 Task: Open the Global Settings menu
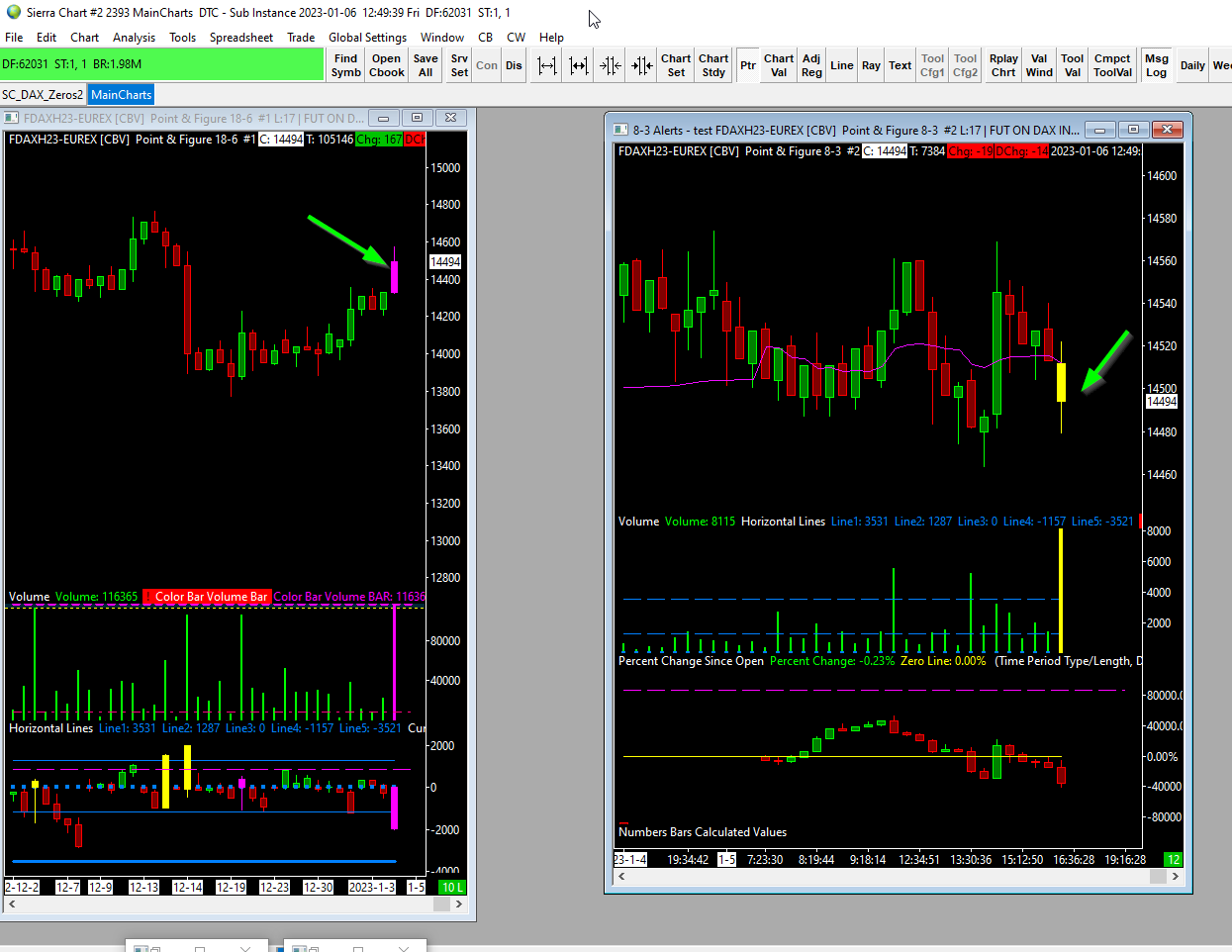click(x=367, y=38)
